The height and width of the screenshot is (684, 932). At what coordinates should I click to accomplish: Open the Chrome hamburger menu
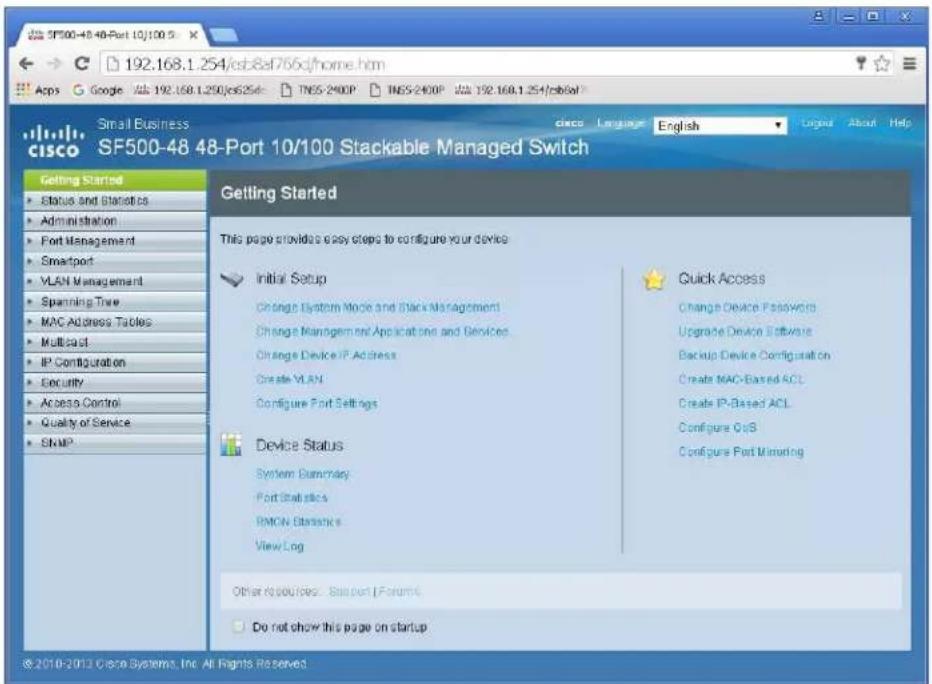(909, 63)
